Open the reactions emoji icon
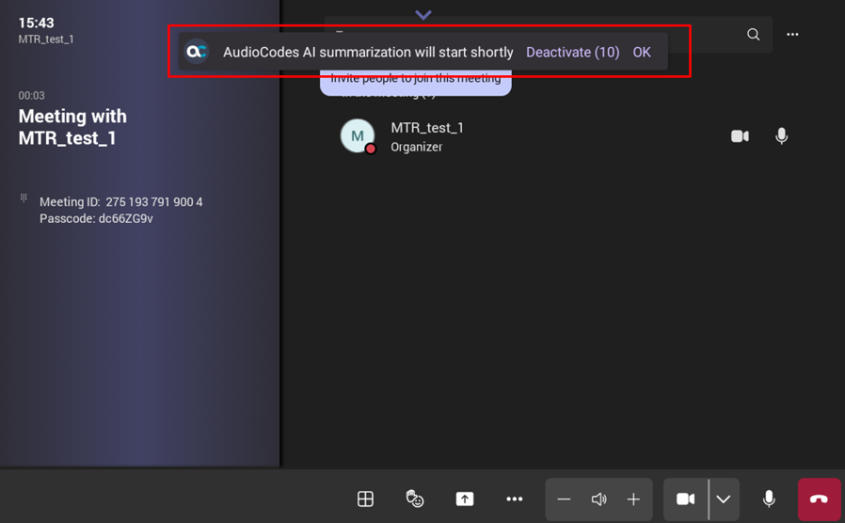Image resolution: width=845 pixels, height=523 pixels. [415, 499]
